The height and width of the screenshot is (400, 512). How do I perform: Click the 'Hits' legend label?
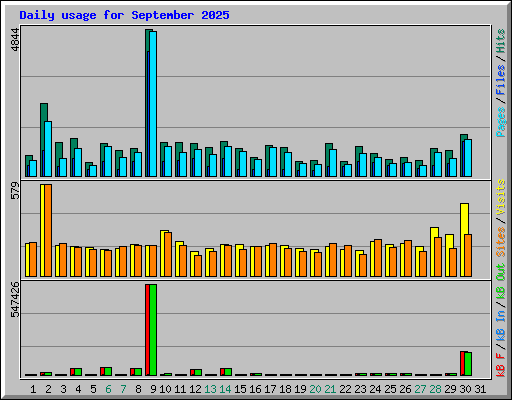501,41
